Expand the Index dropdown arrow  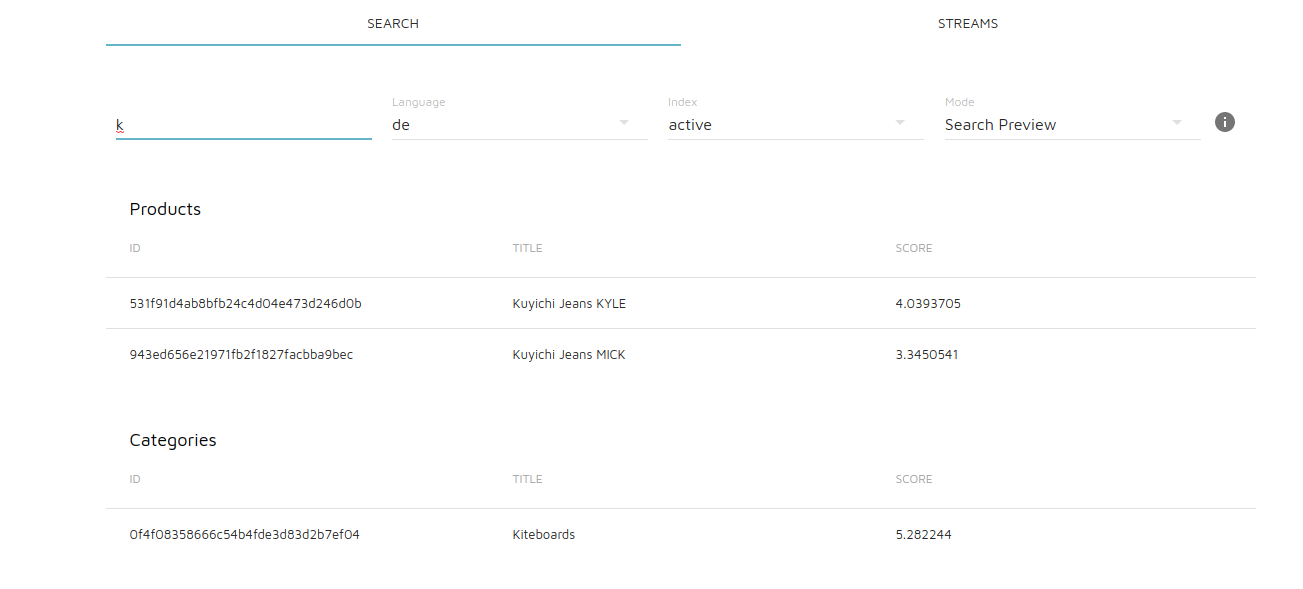point(900,122)
